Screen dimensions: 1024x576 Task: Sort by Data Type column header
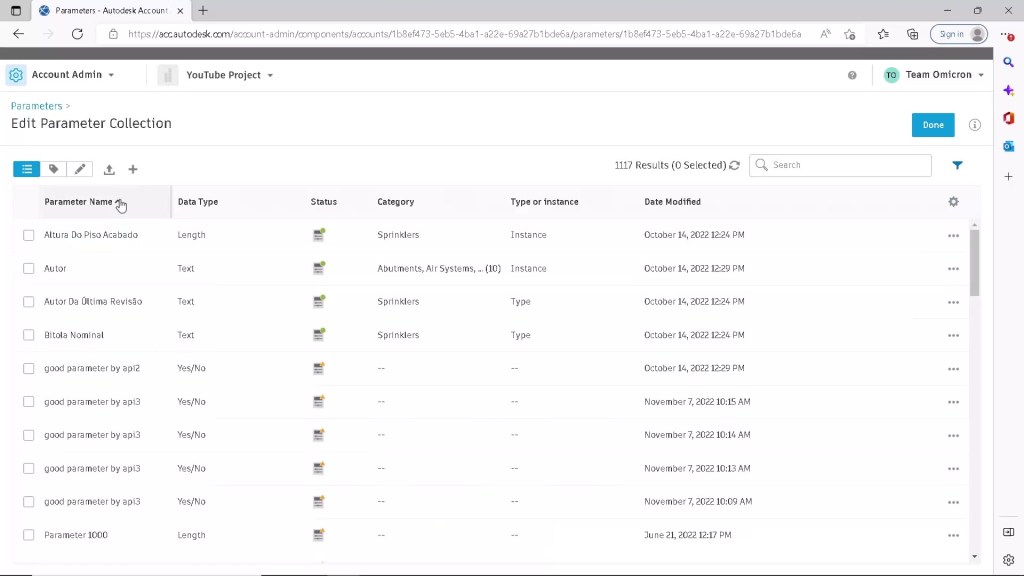pos(198,202)
